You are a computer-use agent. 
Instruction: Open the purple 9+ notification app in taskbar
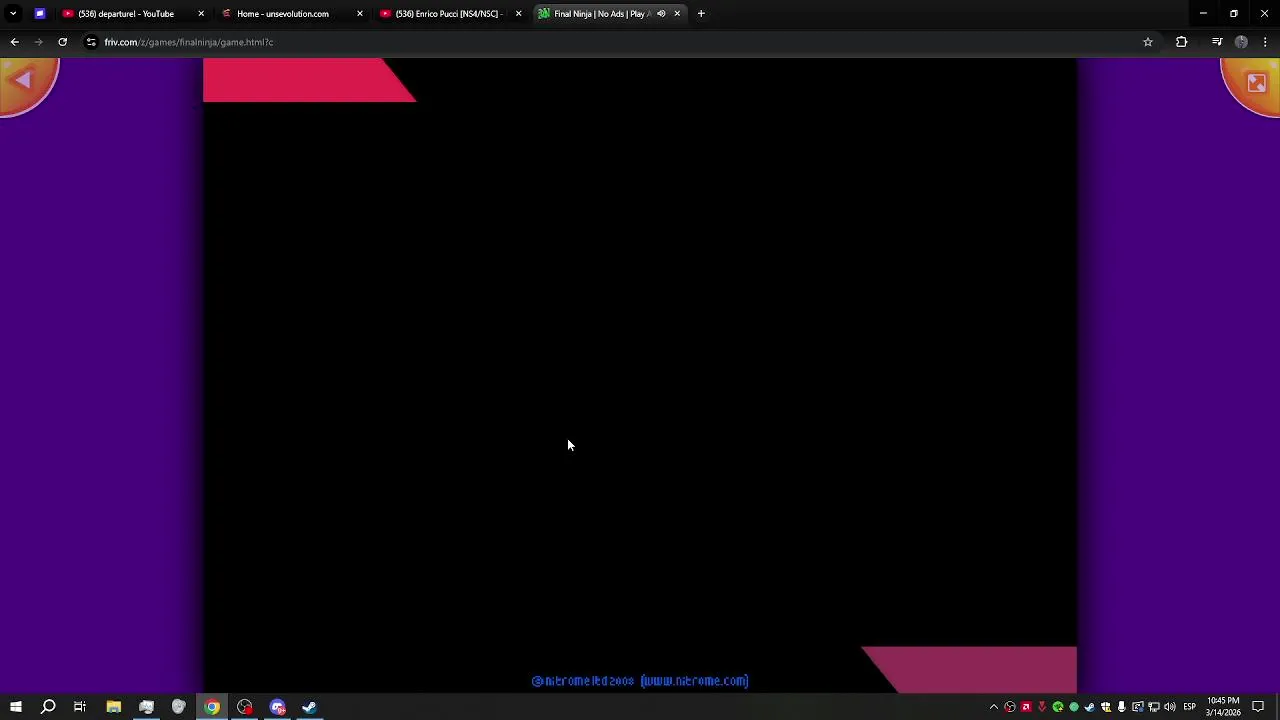pyautogui.click(x=277, y=707)
